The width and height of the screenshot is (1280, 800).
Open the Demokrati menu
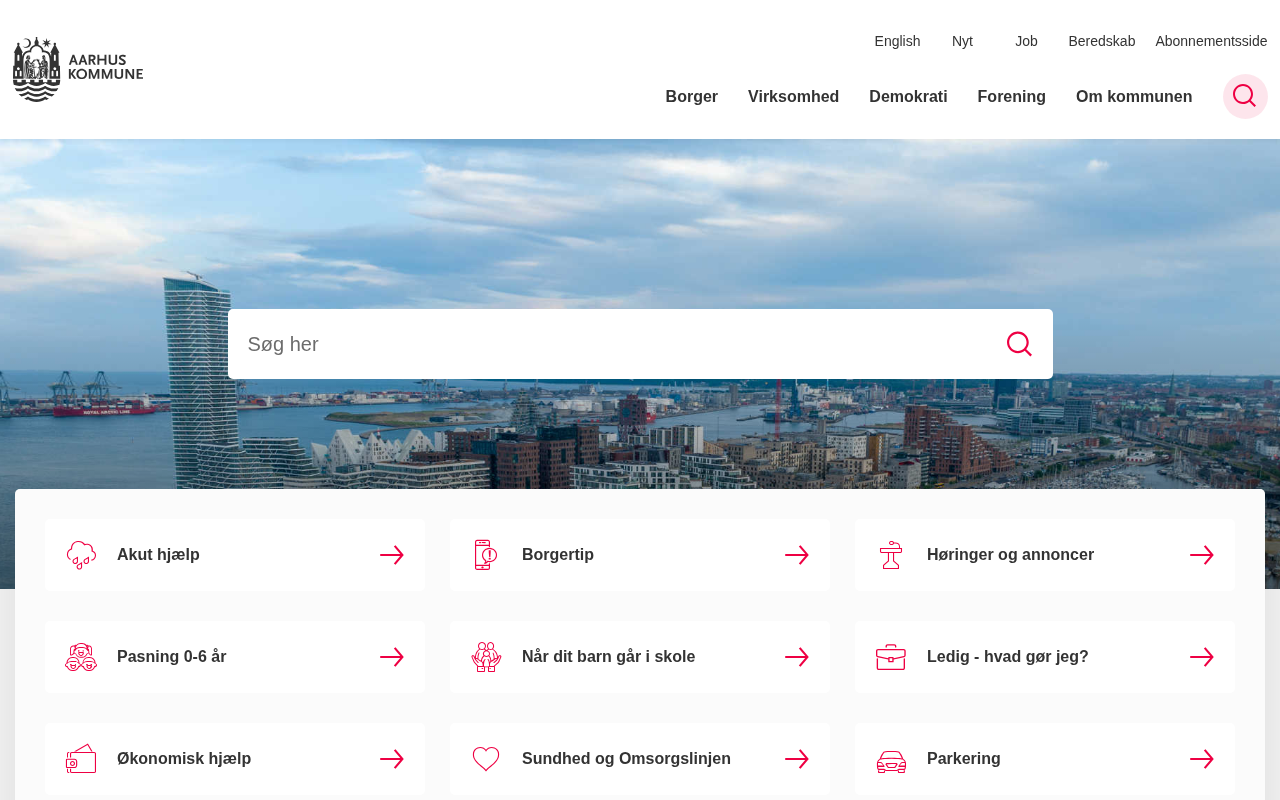tap(908, 97)
